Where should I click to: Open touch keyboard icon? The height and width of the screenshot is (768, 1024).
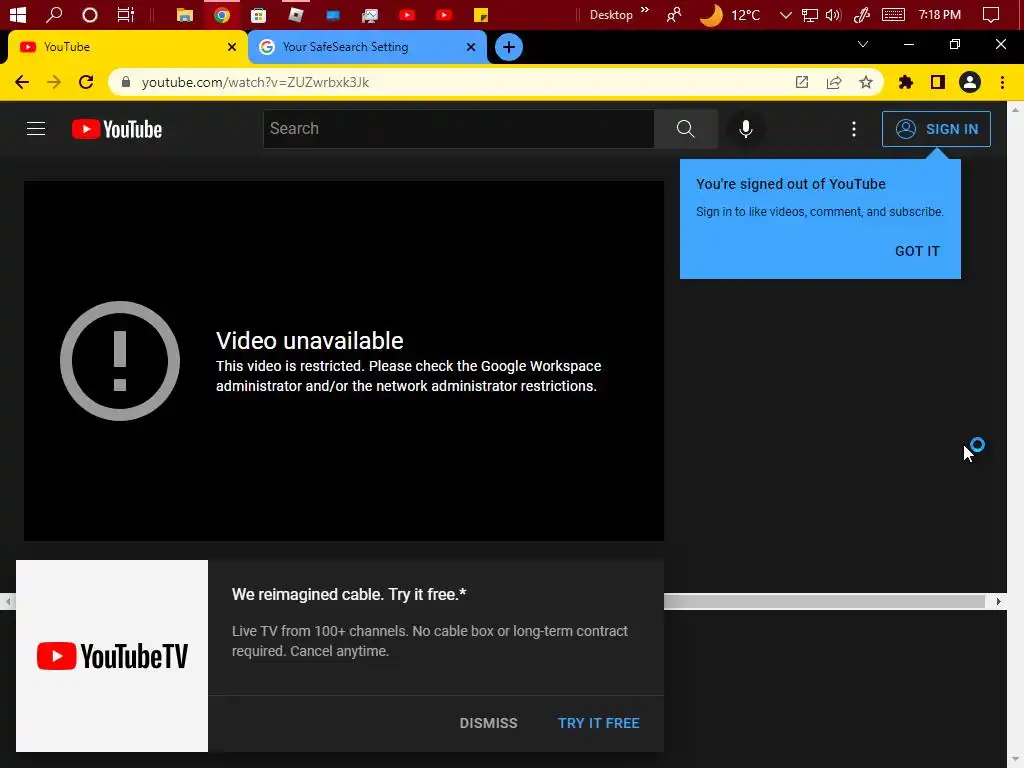pos(893,14)
